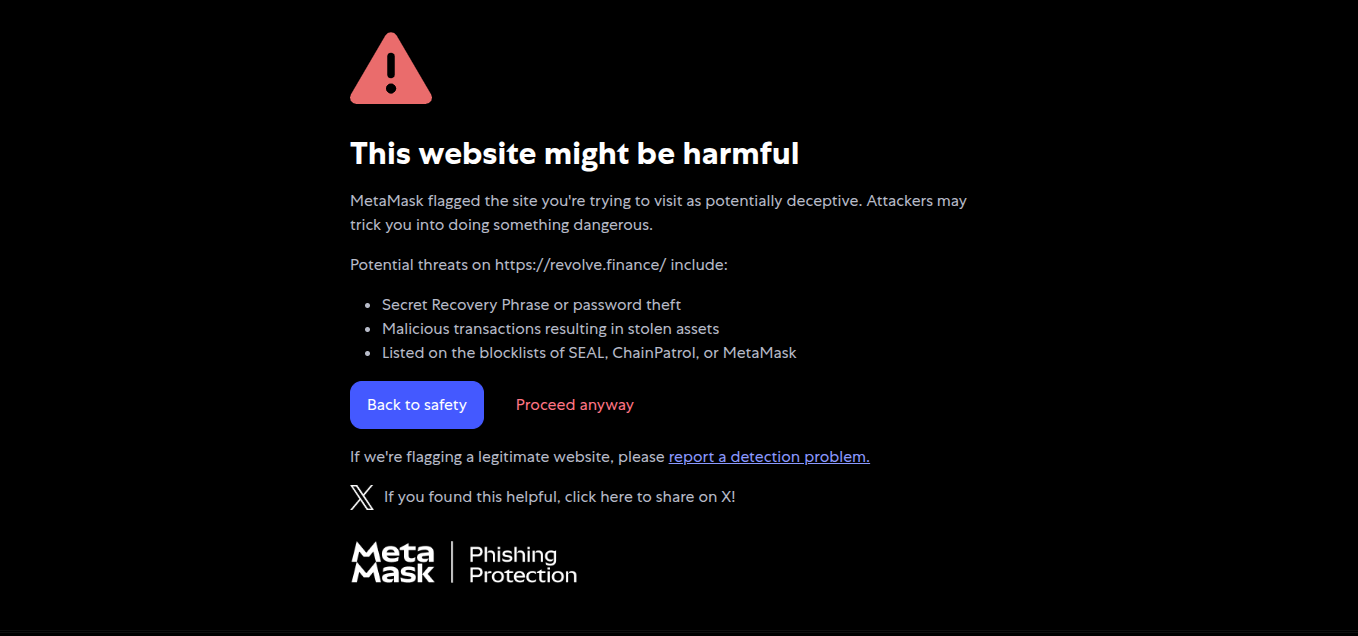Image resolution: width=1358 pixels, height=636 pixels.
Task: Click the https://revolve.finance/ URL text
Action: [580, 265]
